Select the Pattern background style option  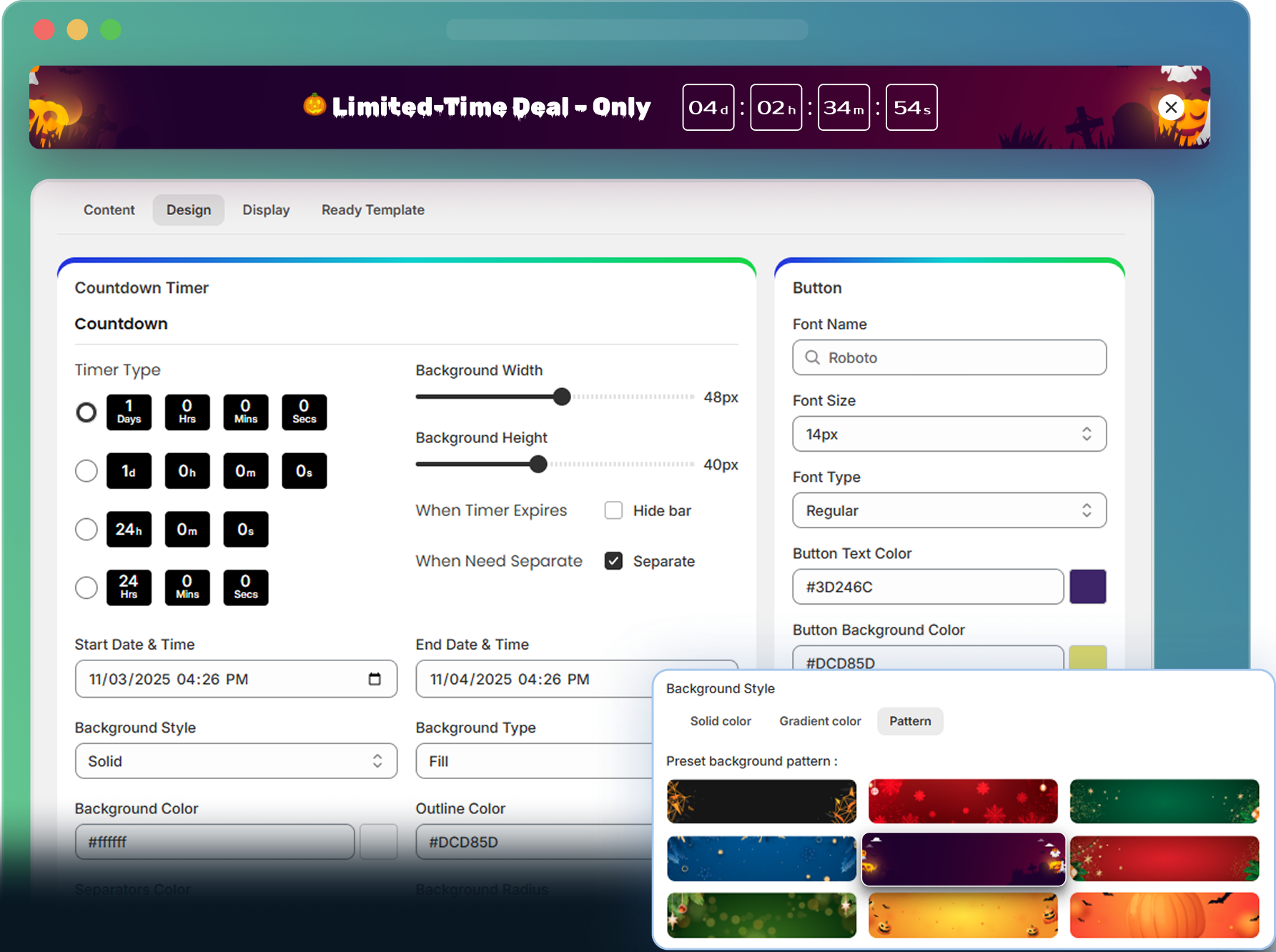click(x=909, y=721)
